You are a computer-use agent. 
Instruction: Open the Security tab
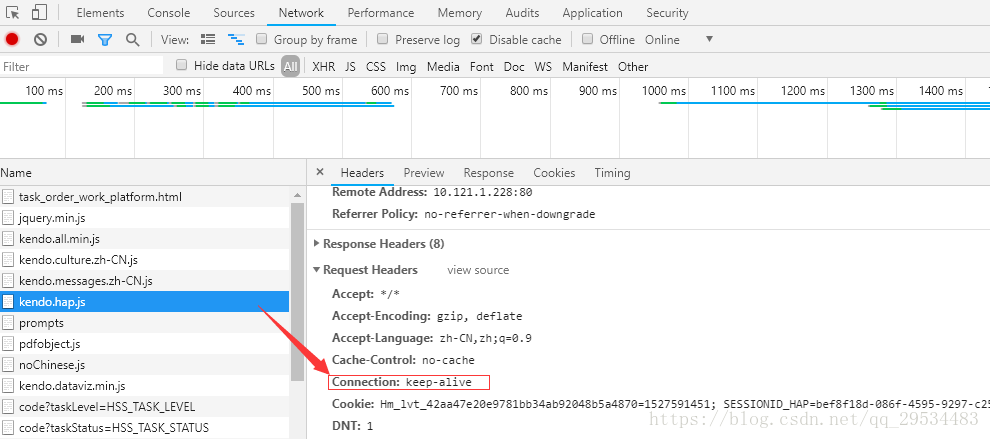667,13
